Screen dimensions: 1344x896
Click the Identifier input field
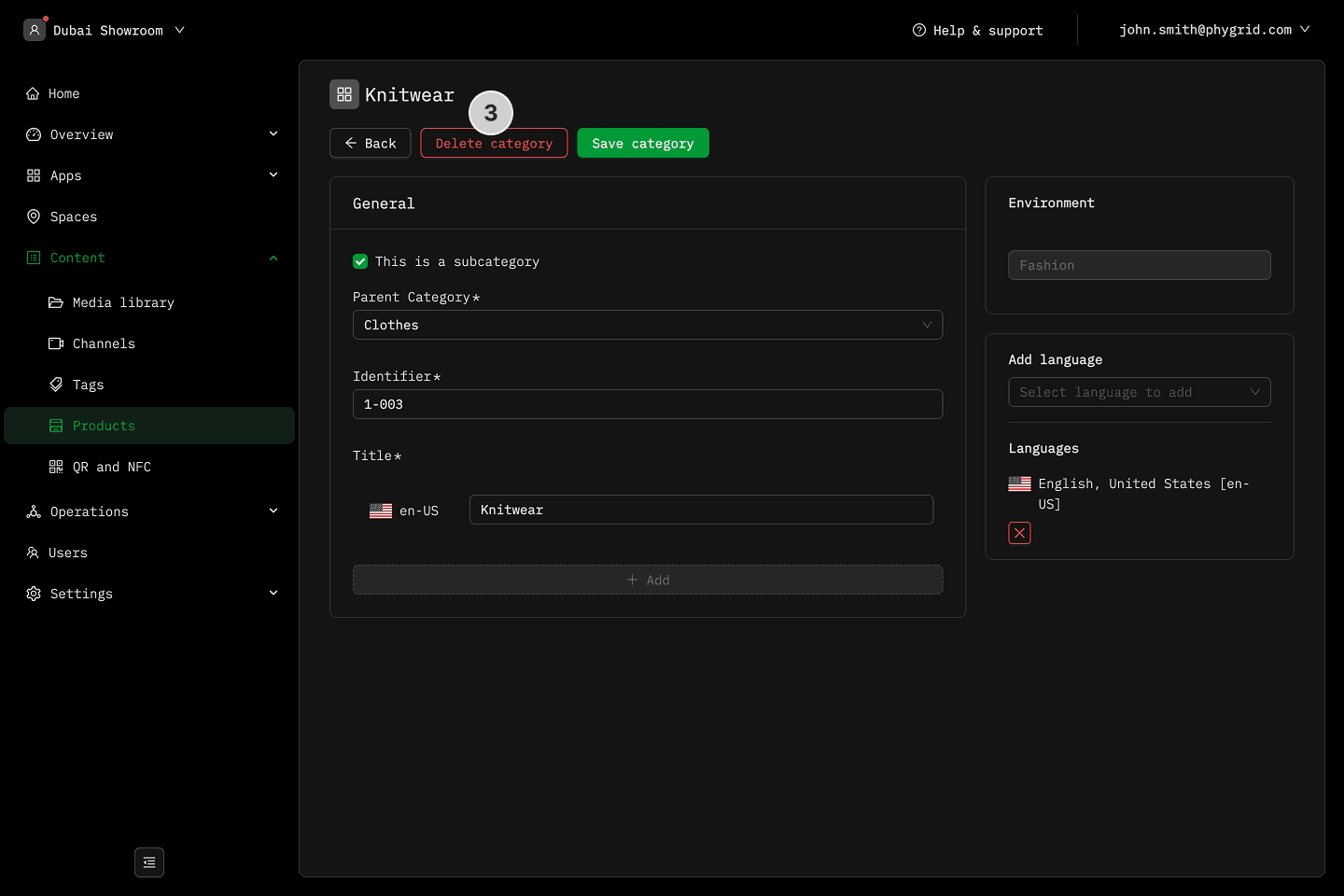647,404
